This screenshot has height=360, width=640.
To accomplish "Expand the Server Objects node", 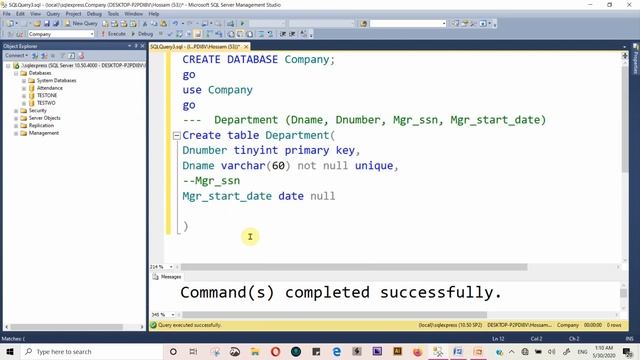I will click(x=16, y=118).
